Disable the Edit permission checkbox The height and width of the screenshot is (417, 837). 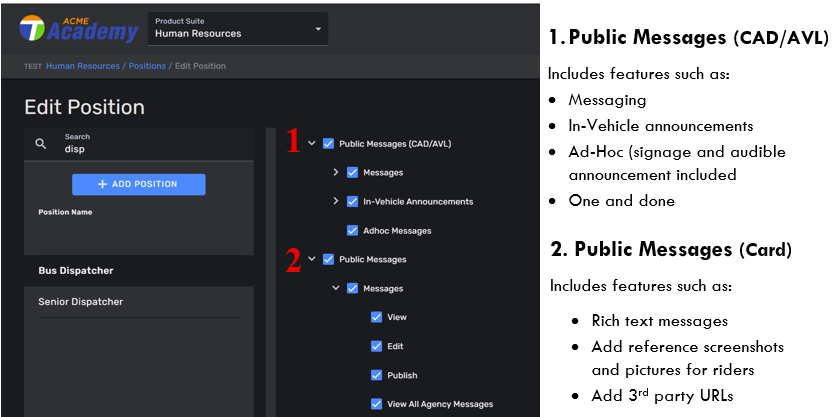coord(376,346)
